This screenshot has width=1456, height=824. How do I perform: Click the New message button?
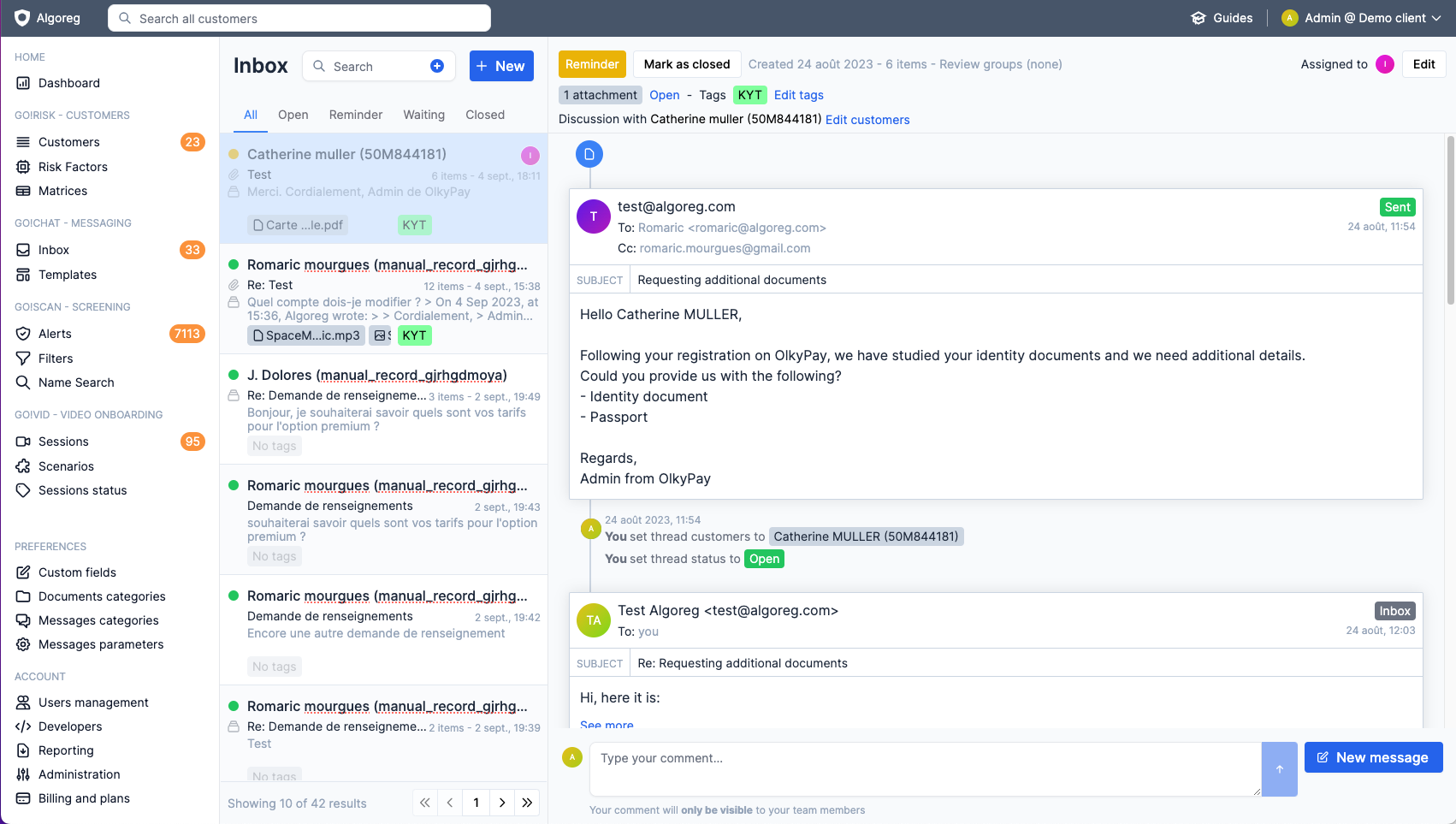tap(1373, 757)
